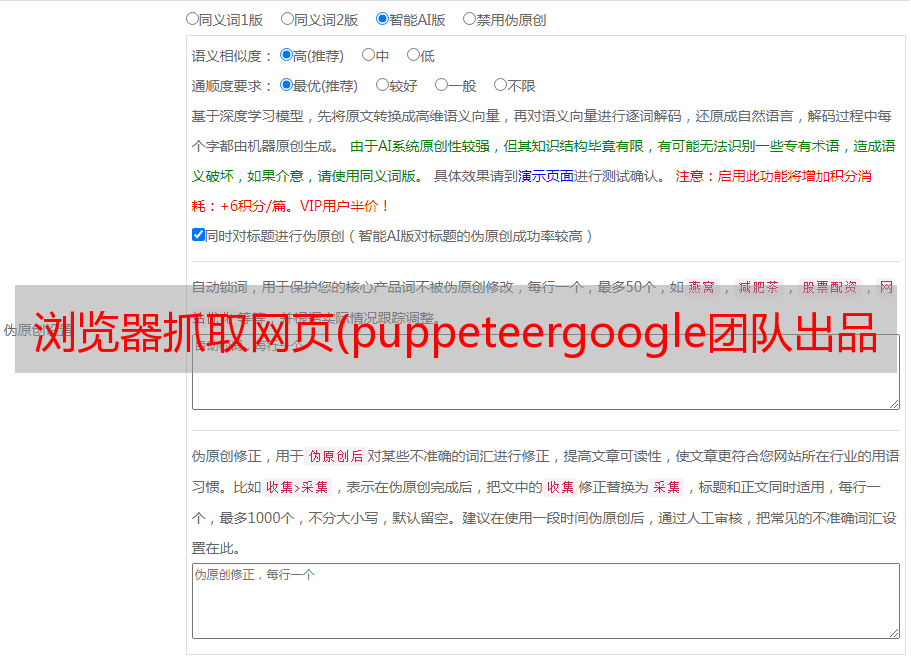Screen dimensions: 911x658
Task: Grab the resize handle of 伪原创修正 textarea
Action: pyautogui.click(x=894, y=633)
